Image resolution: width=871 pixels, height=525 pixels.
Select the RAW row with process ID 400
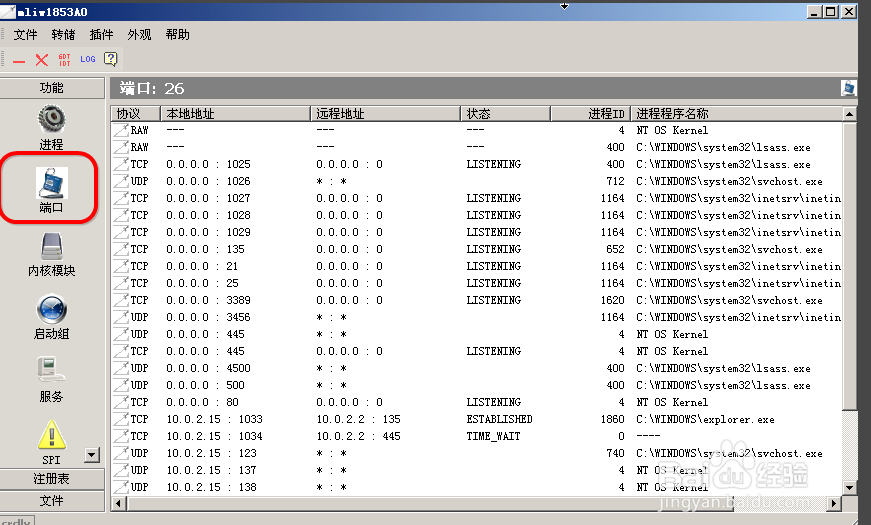[x=477, y=147]
